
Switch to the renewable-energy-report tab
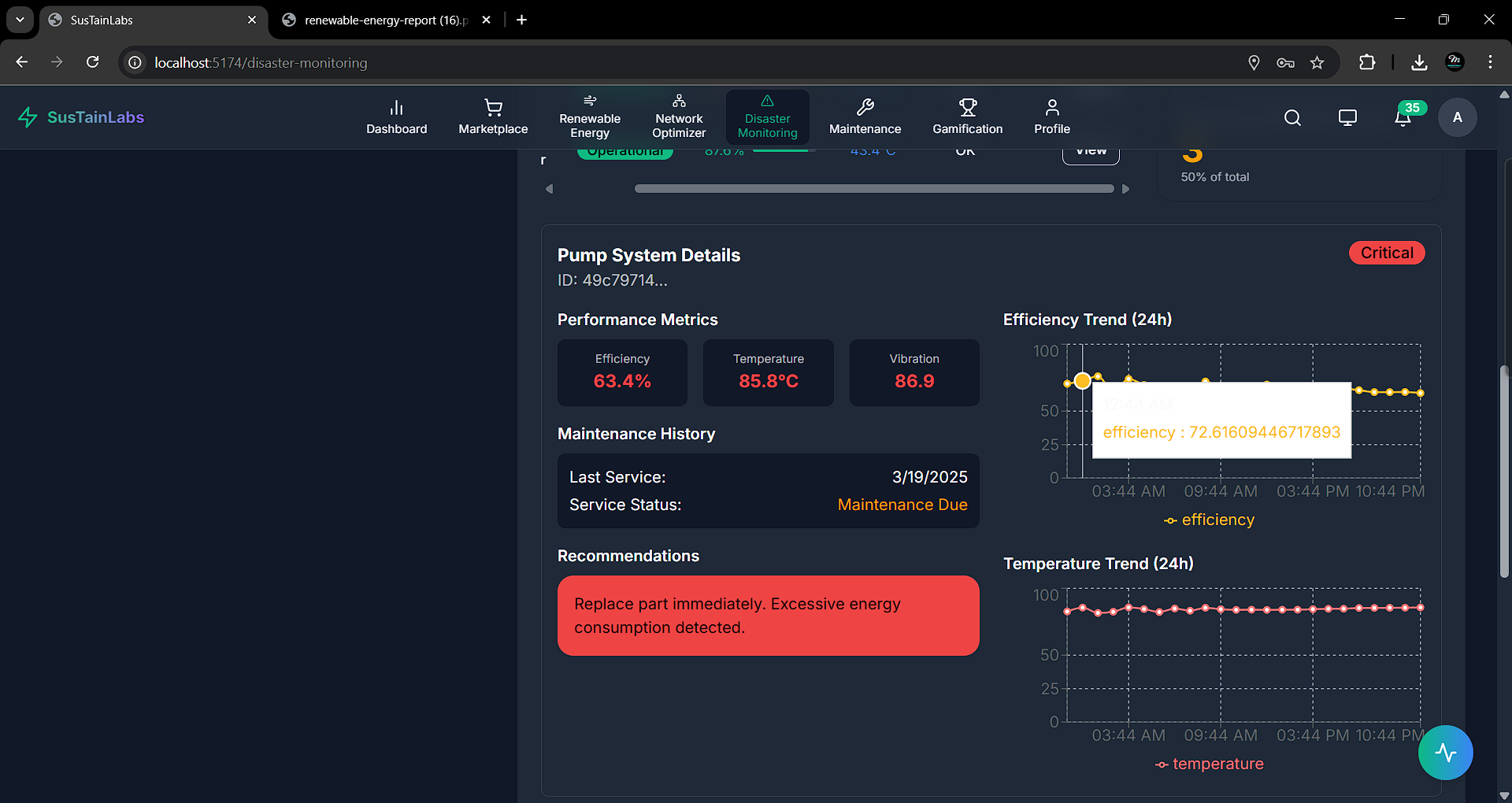[x=386, y=20]
